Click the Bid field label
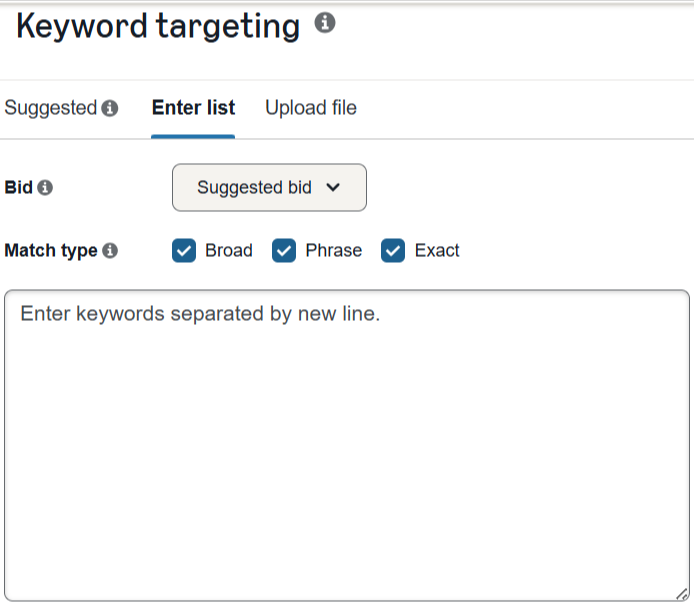 18,187
